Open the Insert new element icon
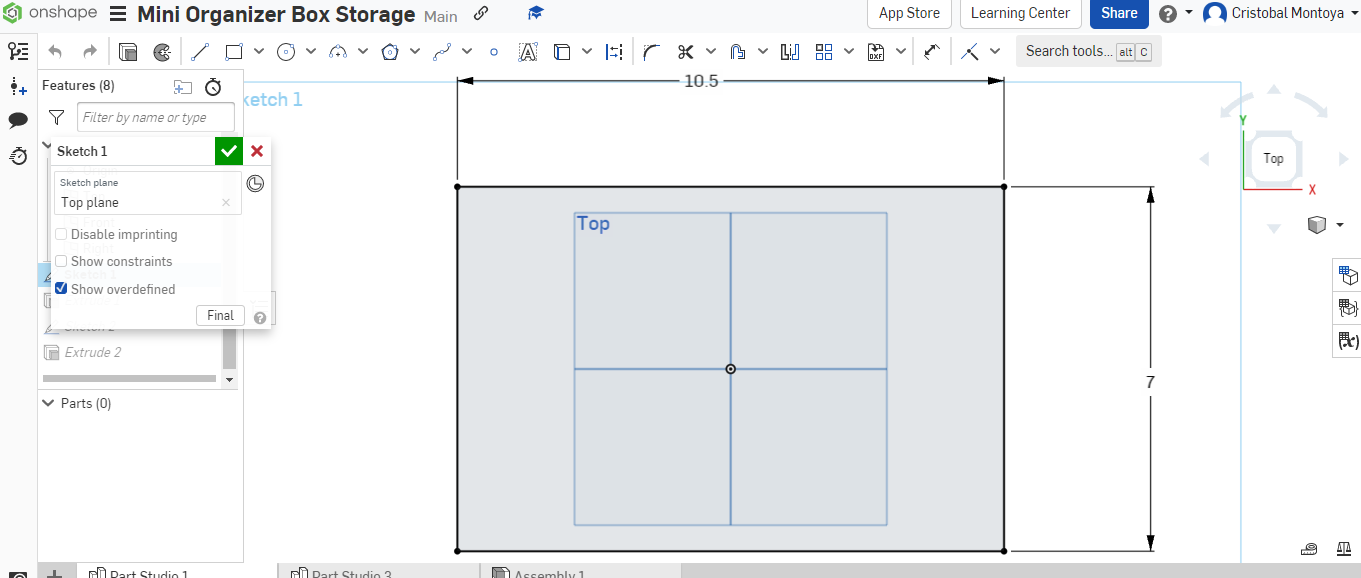 (18, 87)
